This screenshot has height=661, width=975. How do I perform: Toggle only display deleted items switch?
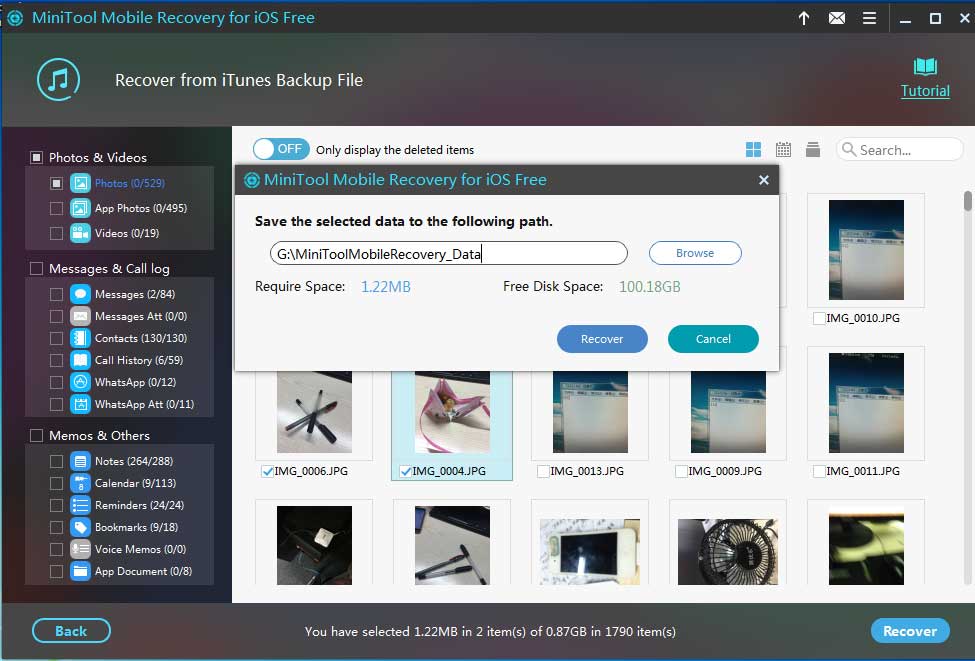point(281,149)
